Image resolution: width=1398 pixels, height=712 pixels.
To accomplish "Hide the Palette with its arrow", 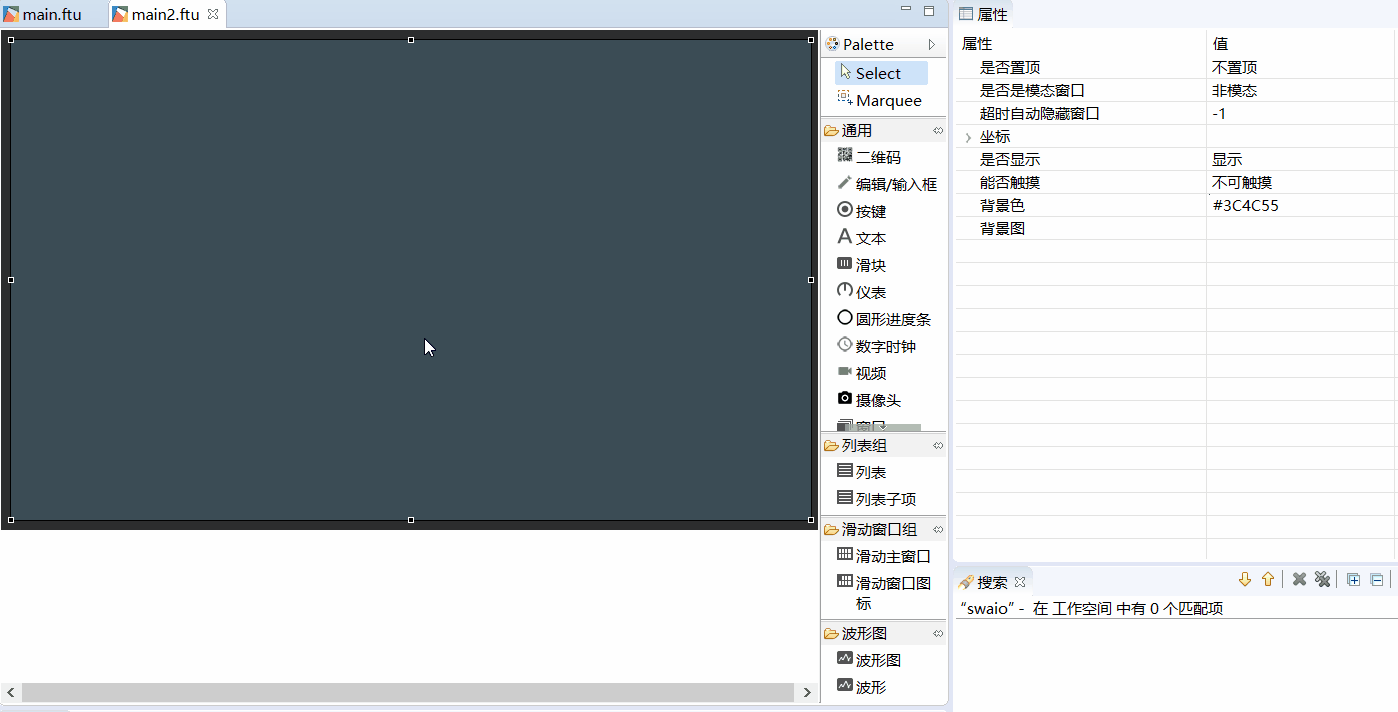I will tap(931, 45).
